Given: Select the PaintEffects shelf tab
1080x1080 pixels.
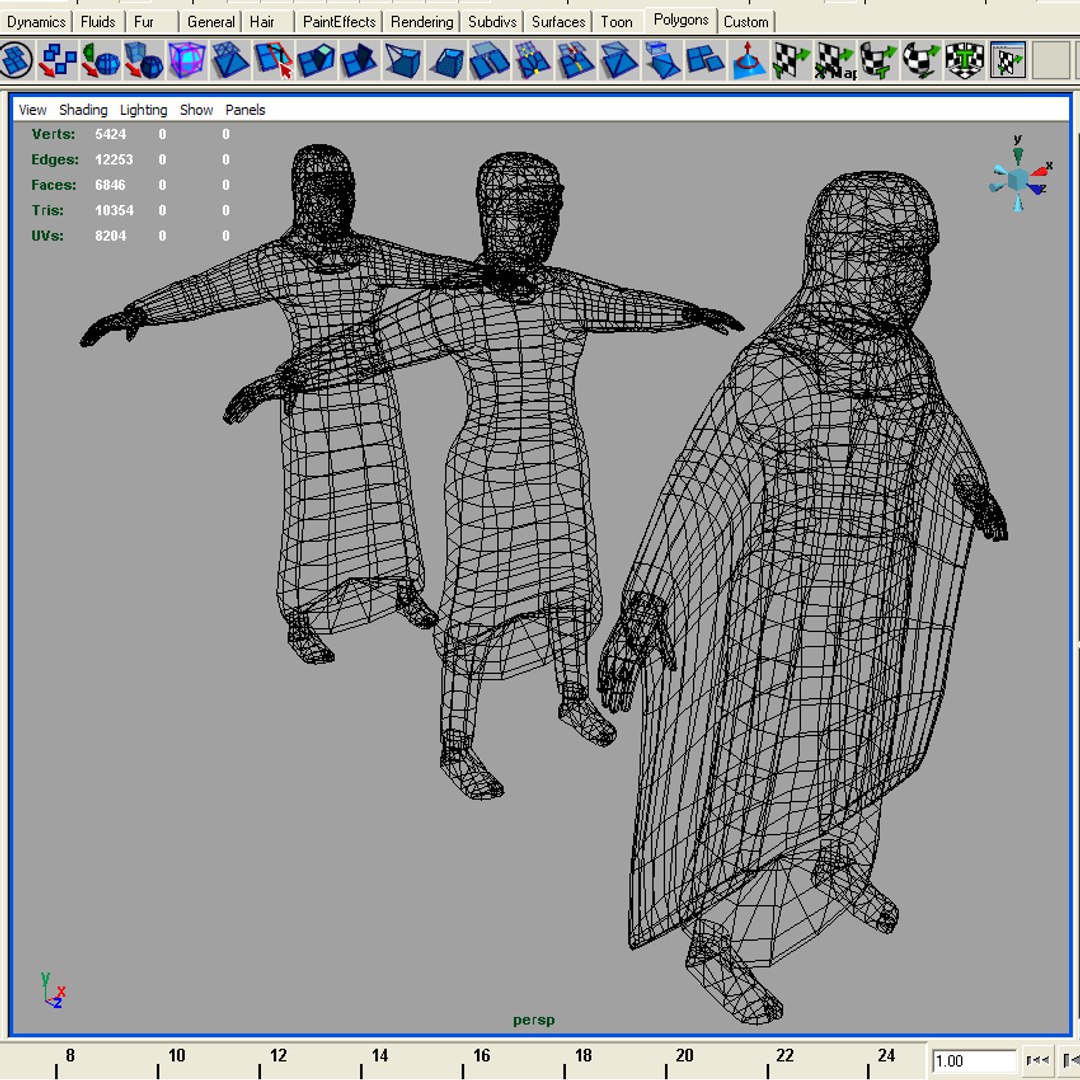Looking at the screenshot, I should click(x=339, y=22).
